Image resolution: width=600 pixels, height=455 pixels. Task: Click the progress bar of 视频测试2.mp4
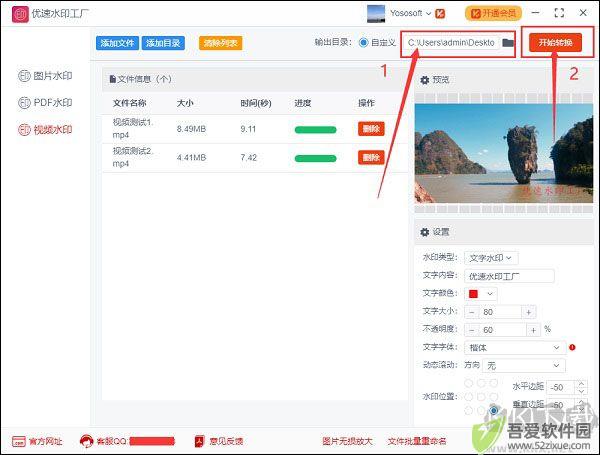coord(315,158)
